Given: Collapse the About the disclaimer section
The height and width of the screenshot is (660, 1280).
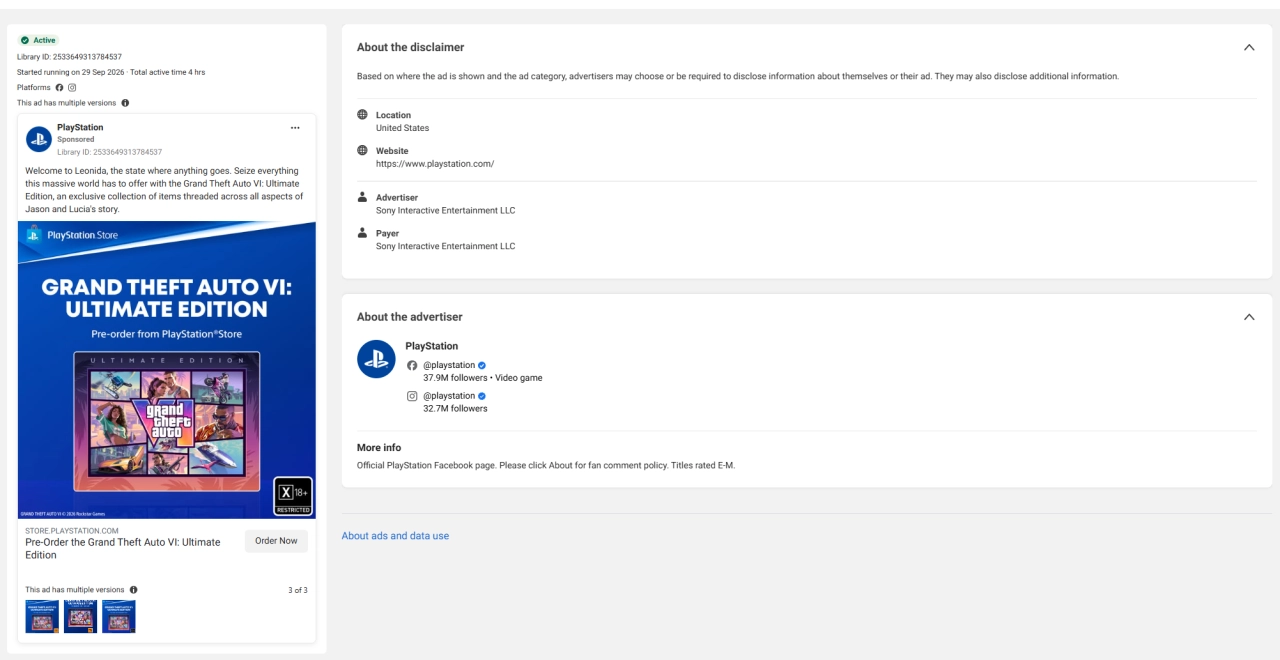Looking at the screenshot, I should click(1249, 47).
